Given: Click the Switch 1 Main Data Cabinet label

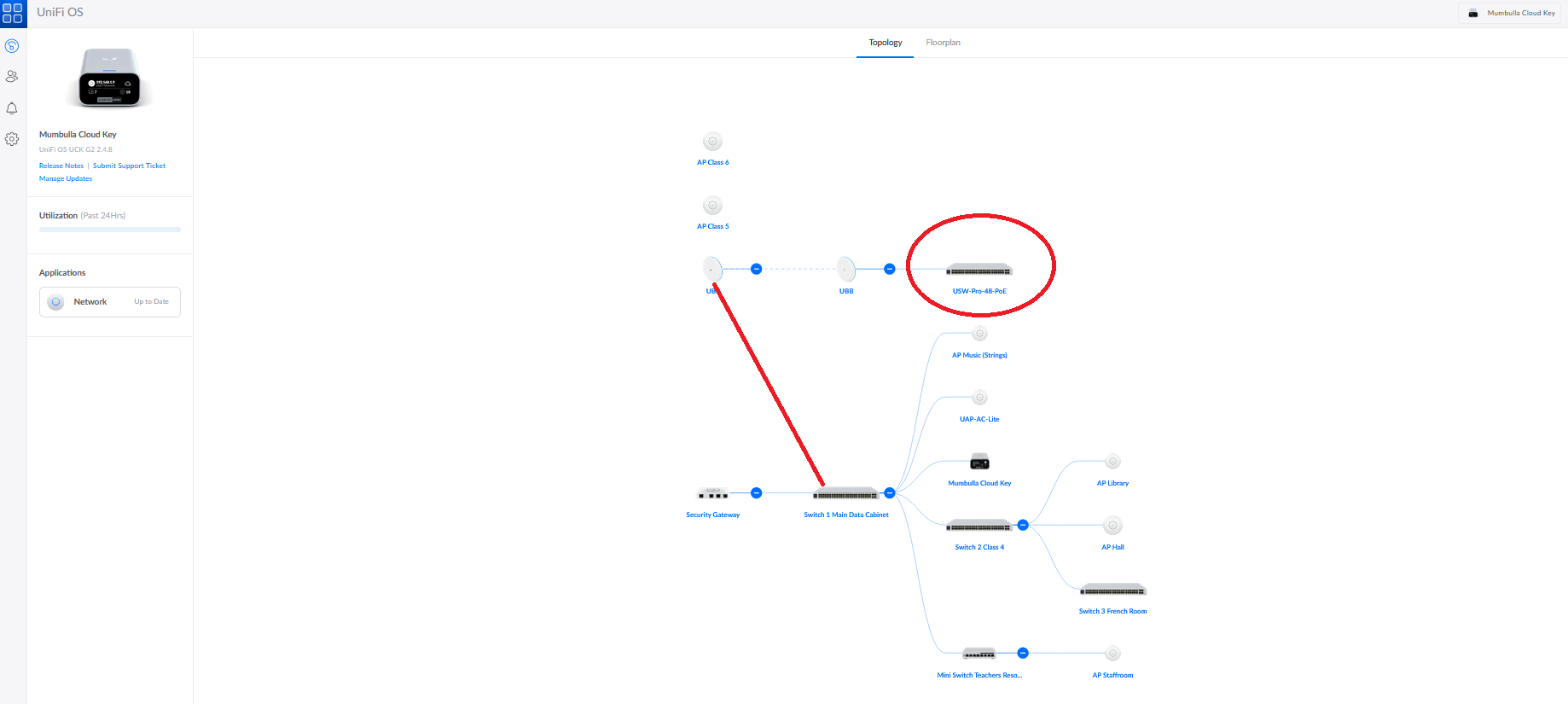Looking at the screenshot, I should [846, 515].
